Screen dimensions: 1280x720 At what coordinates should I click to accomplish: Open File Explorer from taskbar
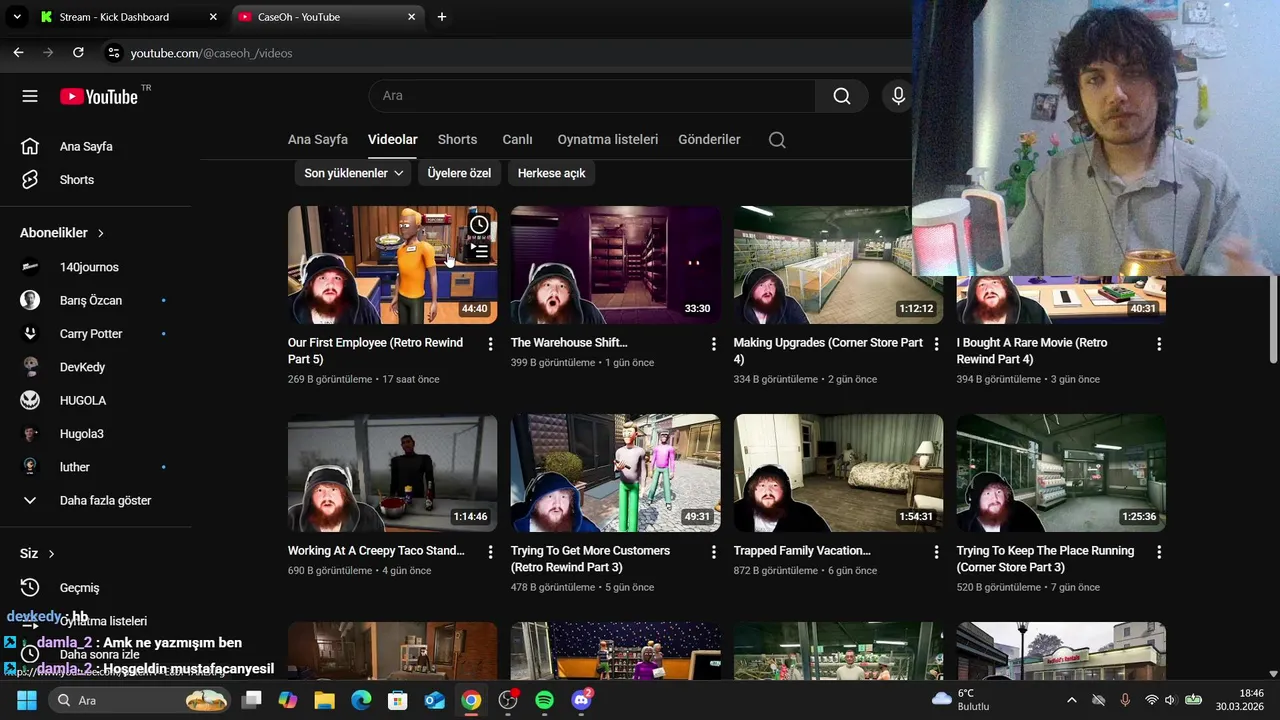324,700
